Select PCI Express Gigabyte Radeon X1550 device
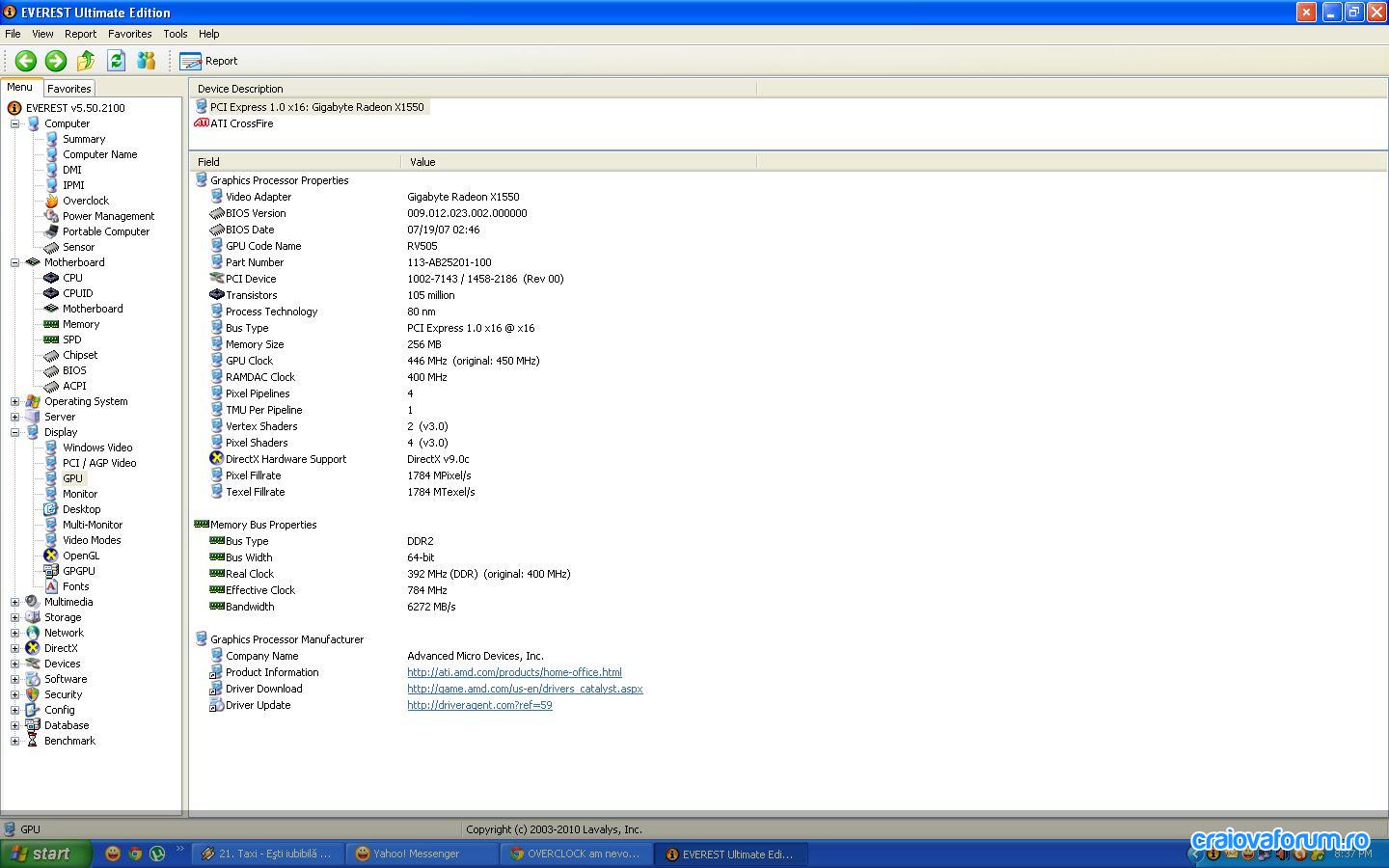This screenshot has width=1389, height=868. tap(316, 107)
